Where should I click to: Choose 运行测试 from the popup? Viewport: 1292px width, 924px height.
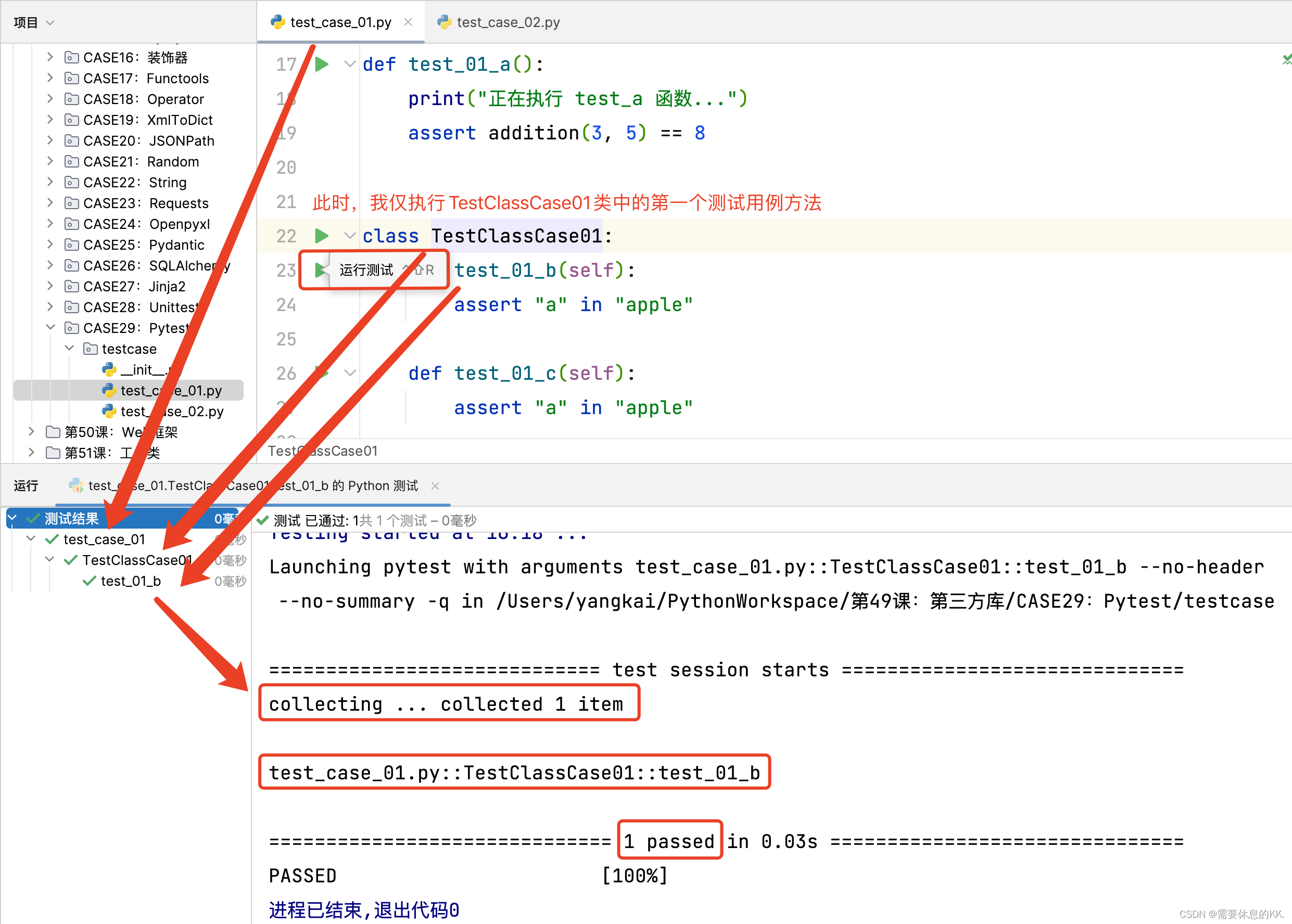pos(366,269)
